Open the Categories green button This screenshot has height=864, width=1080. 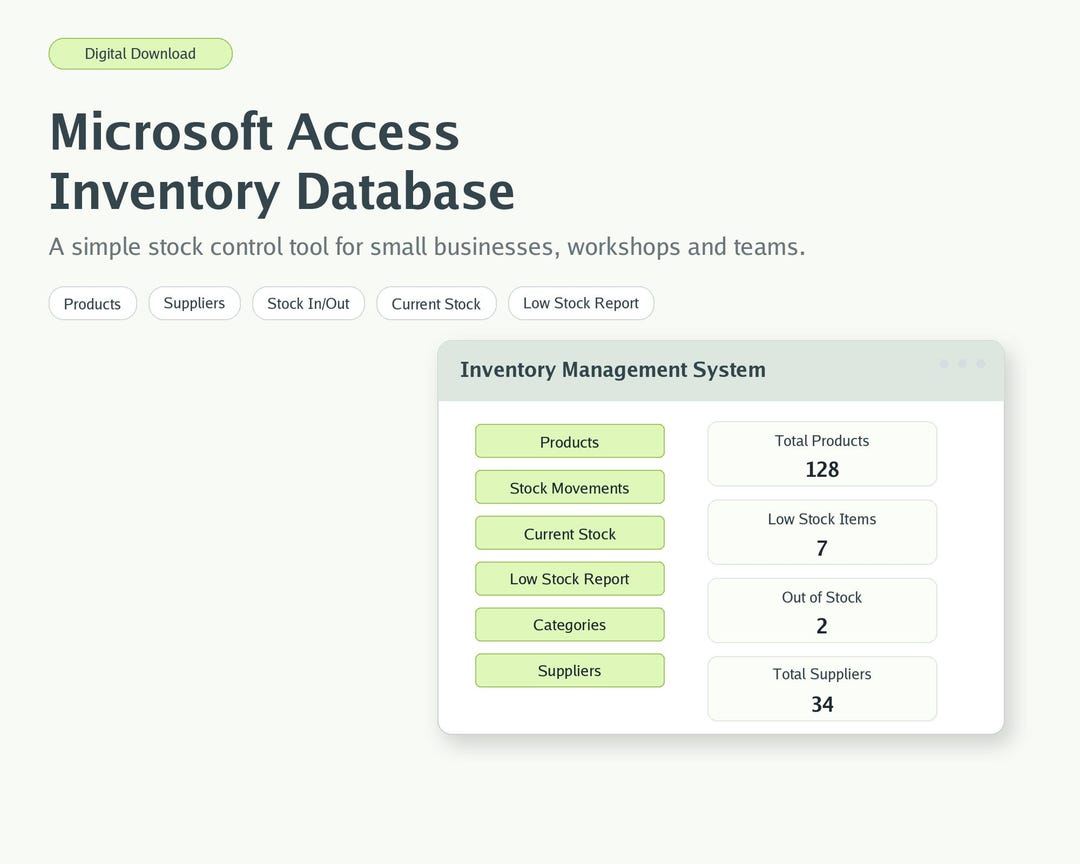click(x=570, y=625)
